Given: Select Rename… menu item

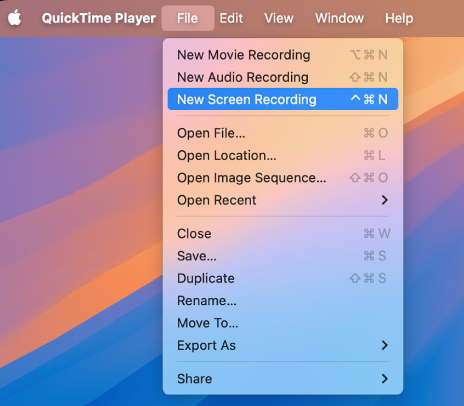Looking at the screenshot, I should [283, 300].
